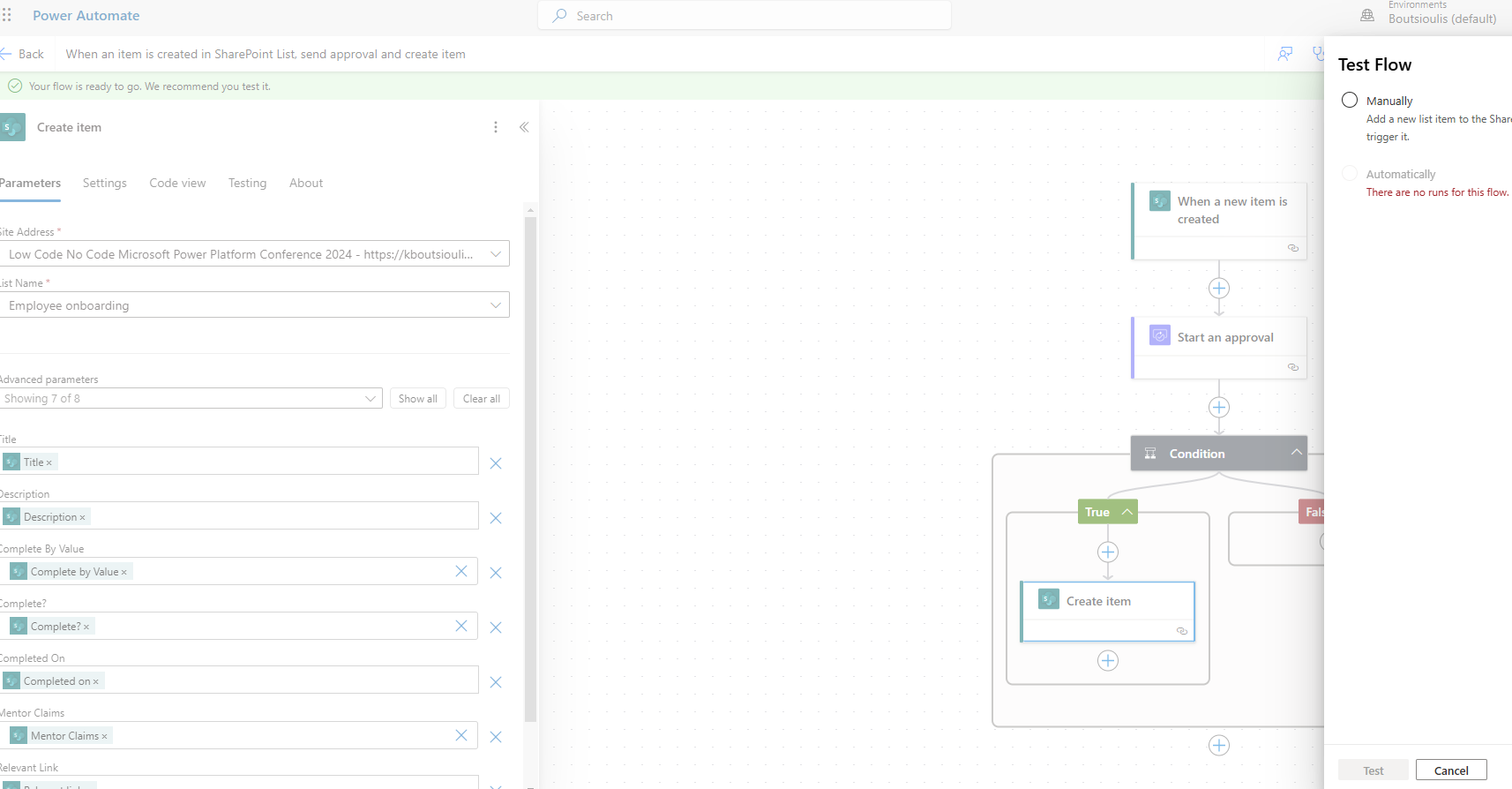Image resolution: width=1512 pixels, height=789 pixels.
Task: Open the Code view tab
Action: pos(177,183)
